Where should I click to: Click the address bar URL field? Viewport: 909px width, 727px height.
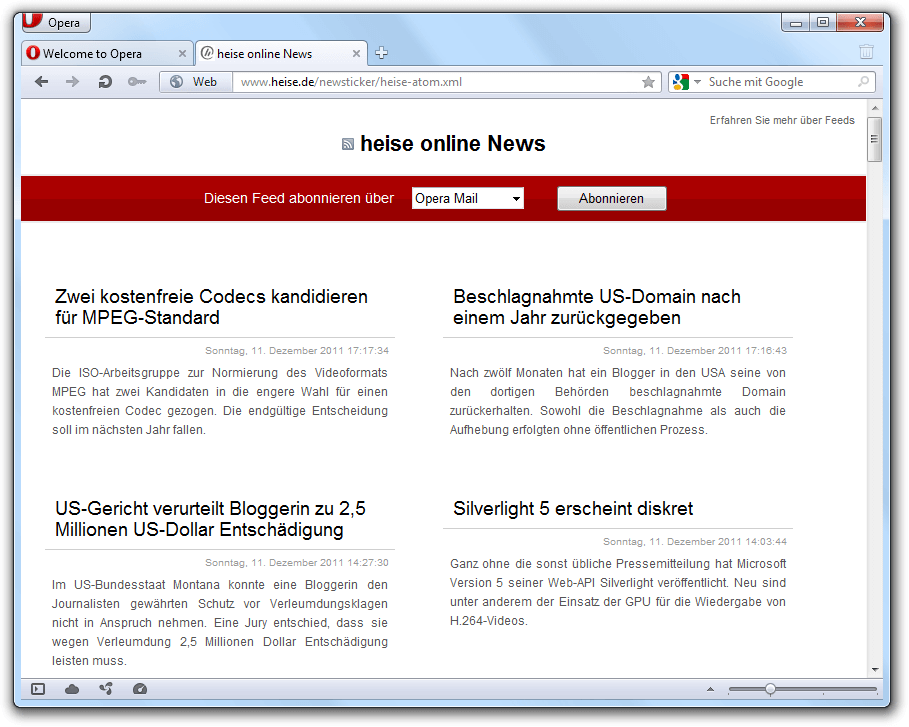click(437, 82)
